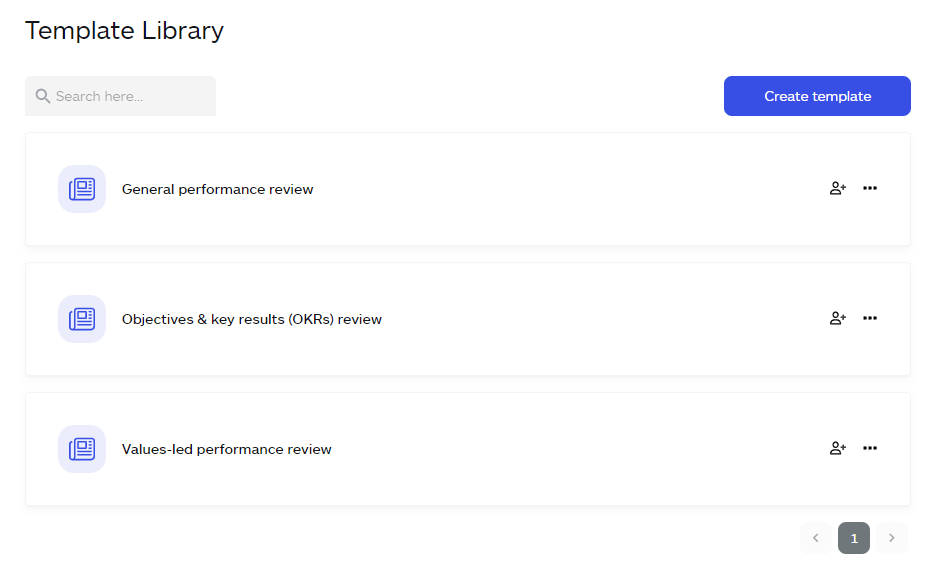Click the previous page arrow icon
Image resolution: width=936 pixels, height=576 pixels.
(x=815, y=538)
